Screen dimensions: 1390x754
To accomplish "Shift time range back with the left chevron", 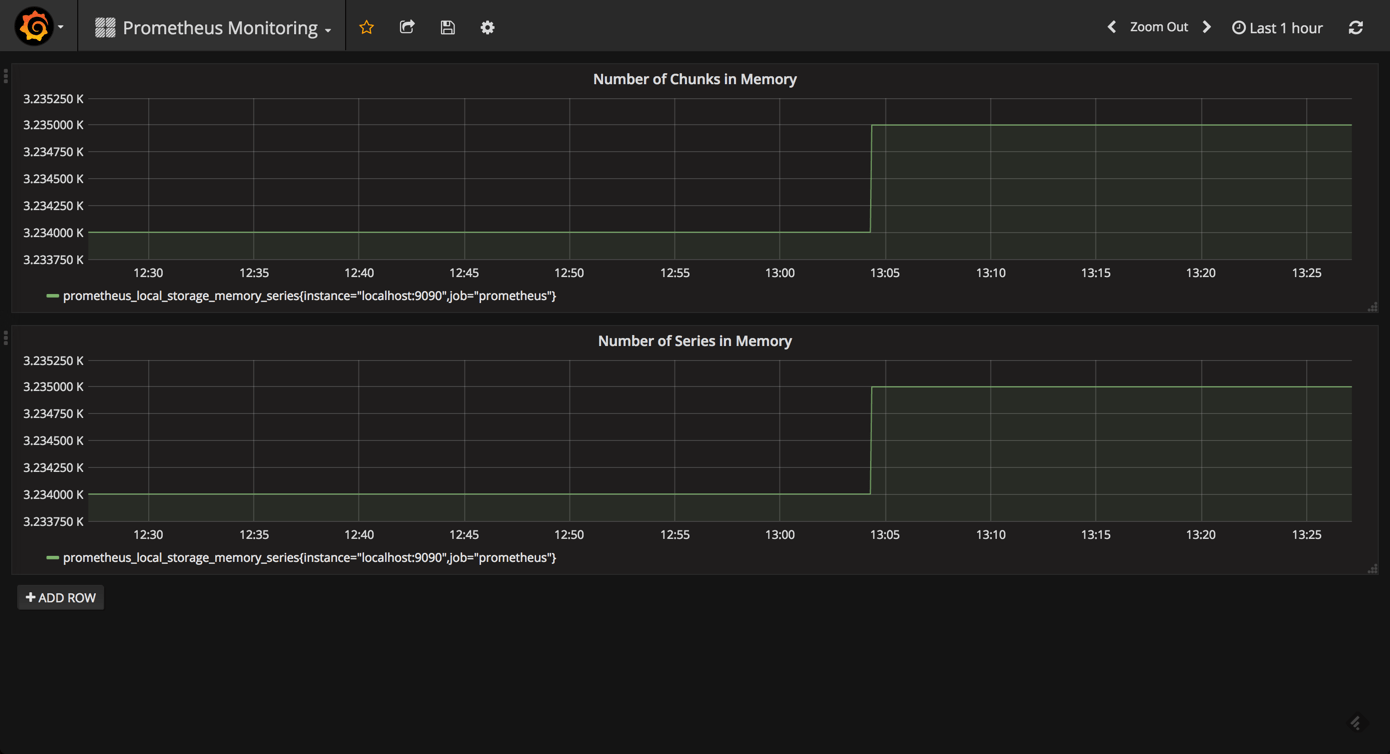I will pos(1111,26).
